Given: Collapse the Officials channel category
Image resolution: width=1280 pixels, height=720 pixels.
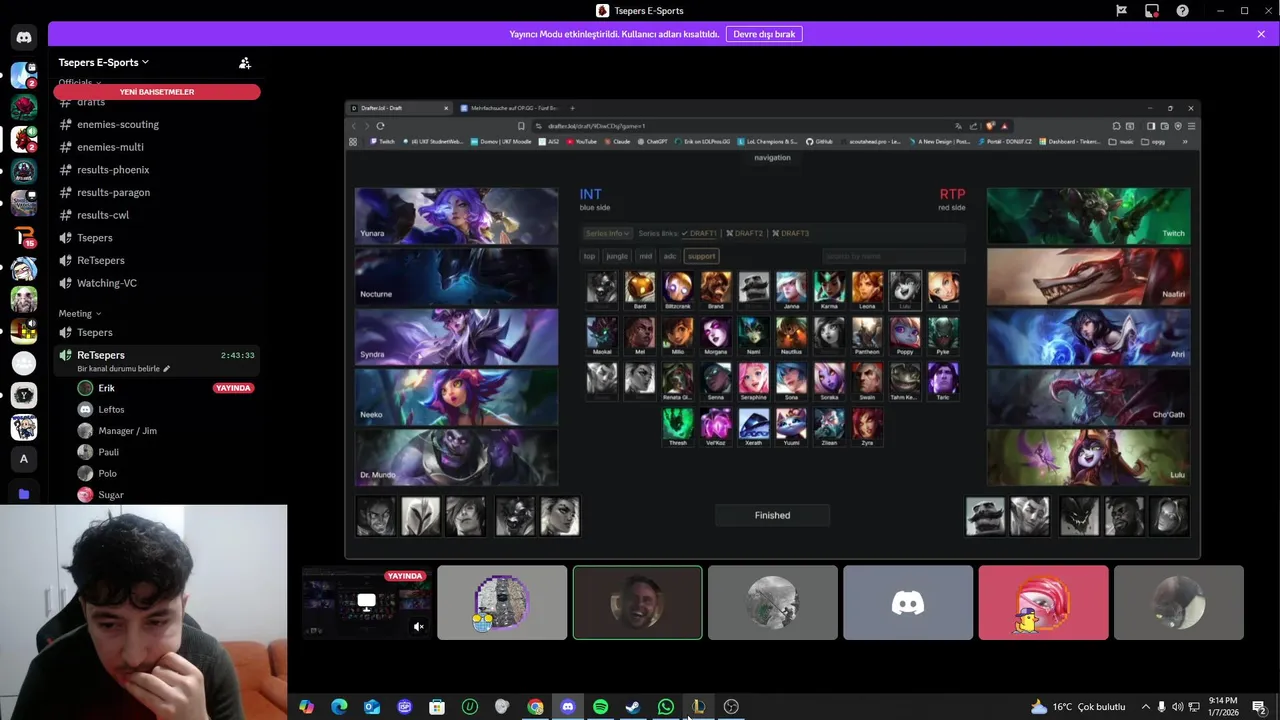Looking at the screenshot, I should (79, 82).
